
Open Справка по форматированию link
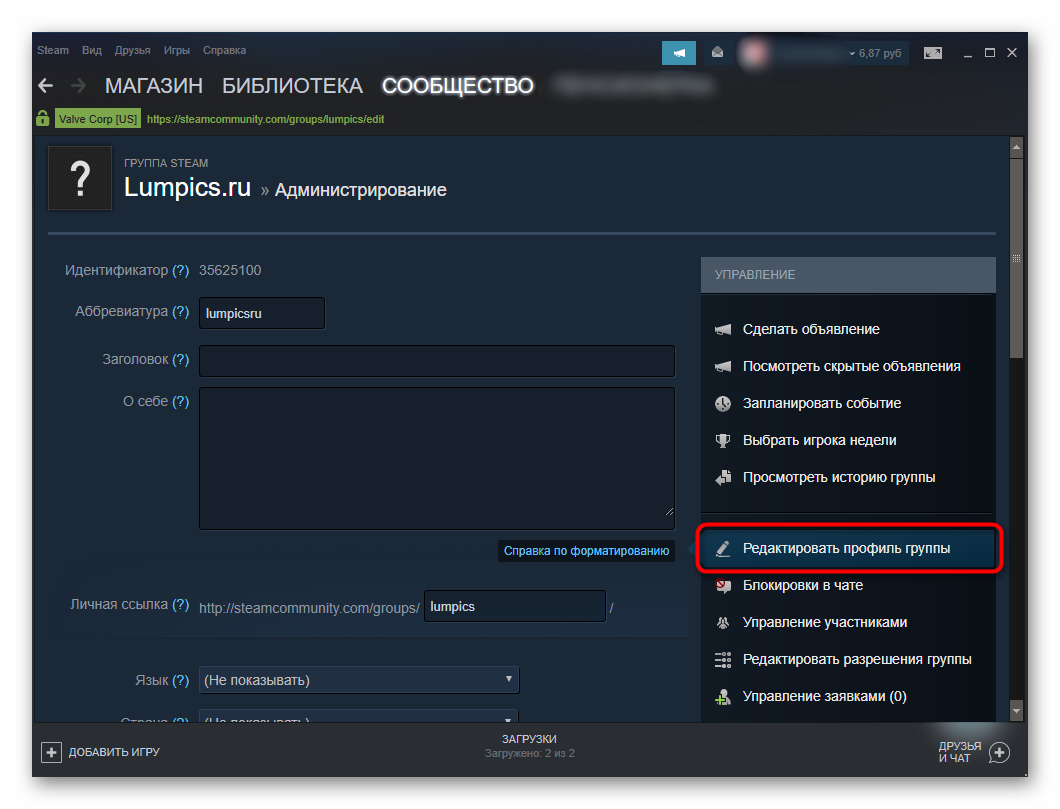tap(586, 551)
